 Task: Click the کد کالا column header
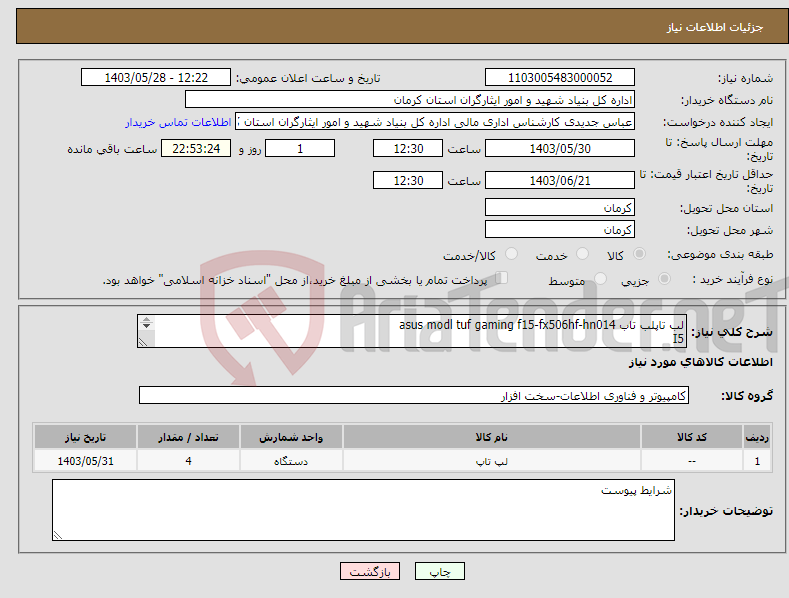(692, 437)
